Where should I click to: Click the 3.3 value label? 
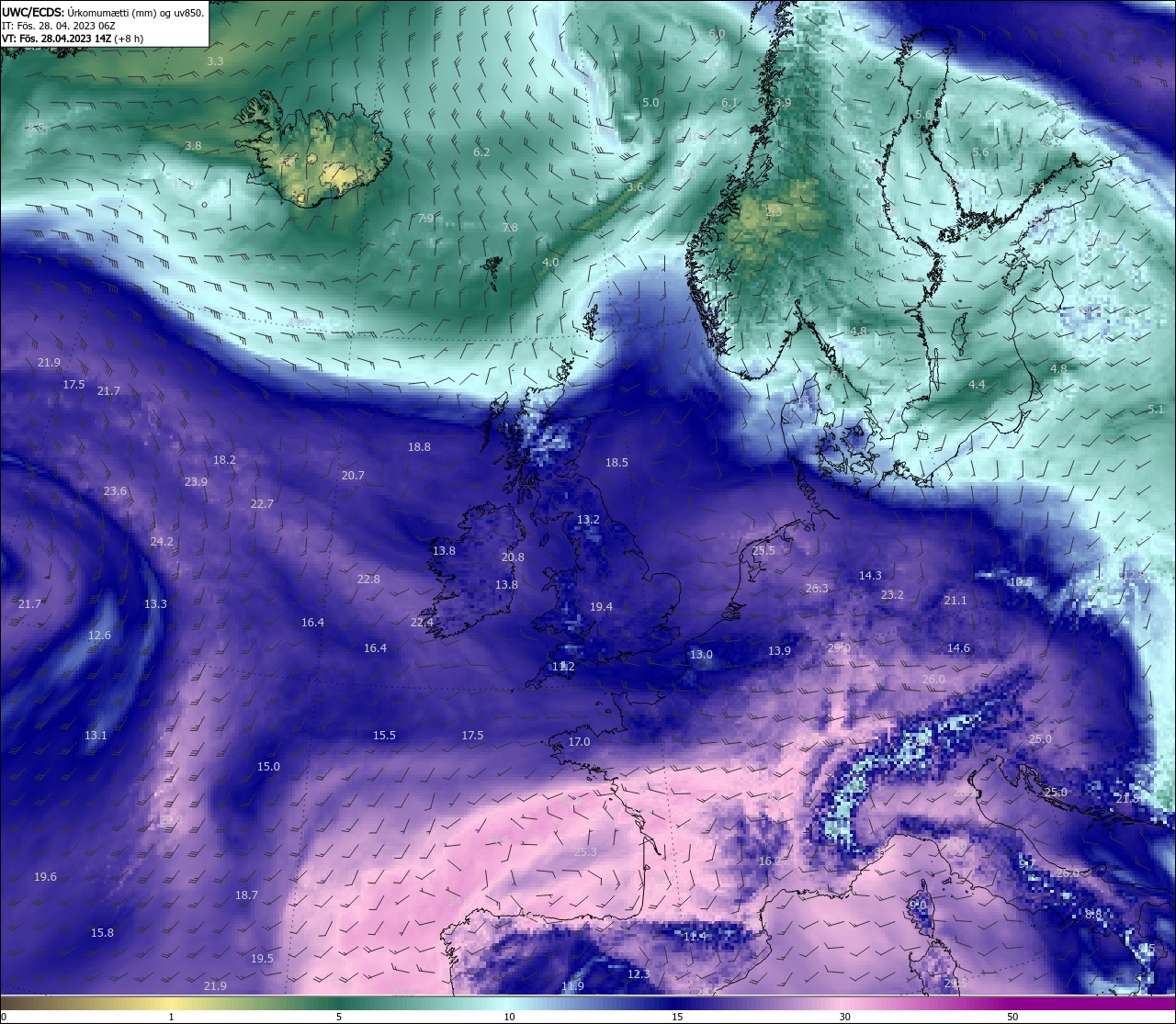click(215, 62)
